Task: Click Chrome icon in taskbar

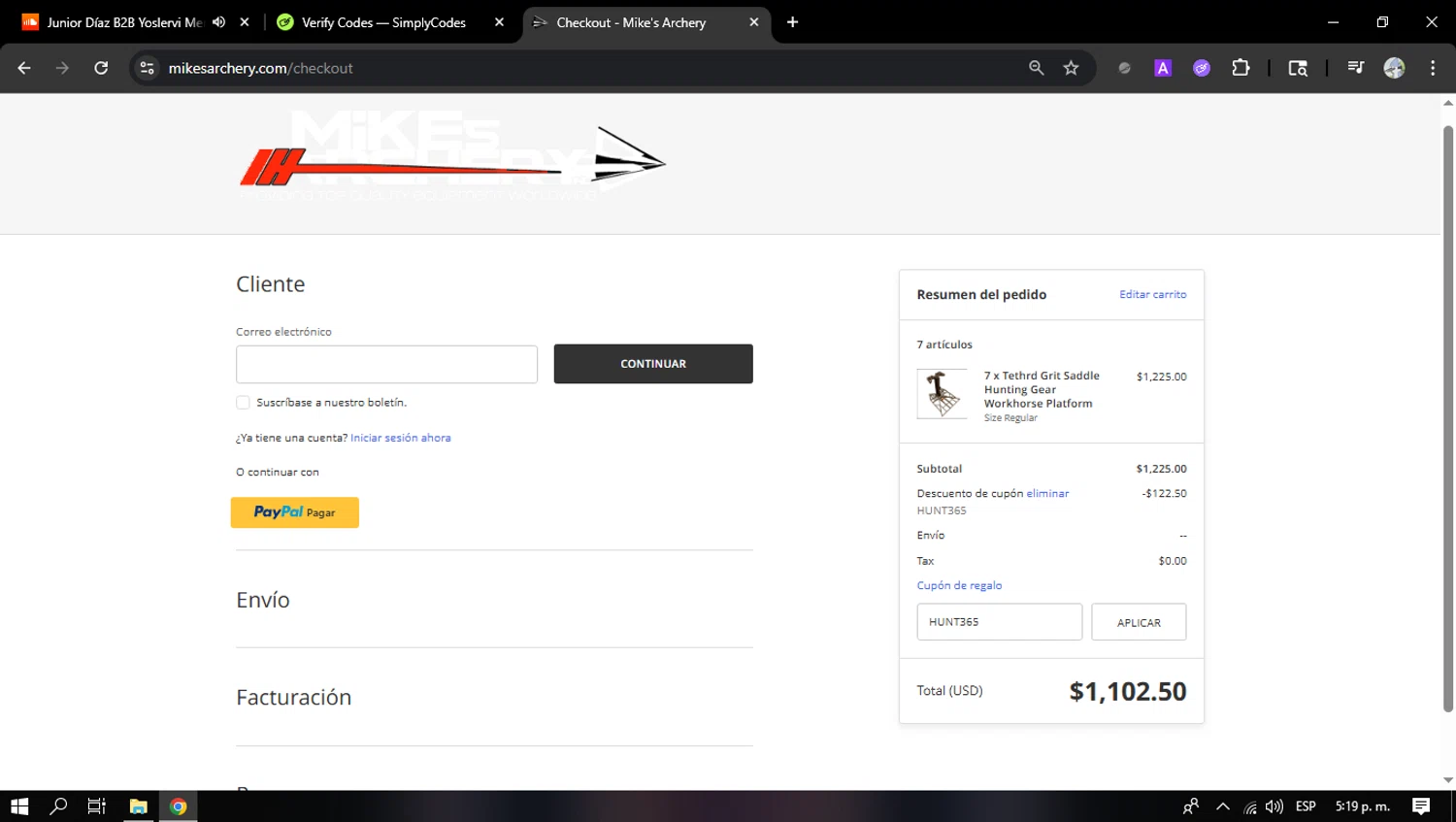Action: [x=179, y=806]
